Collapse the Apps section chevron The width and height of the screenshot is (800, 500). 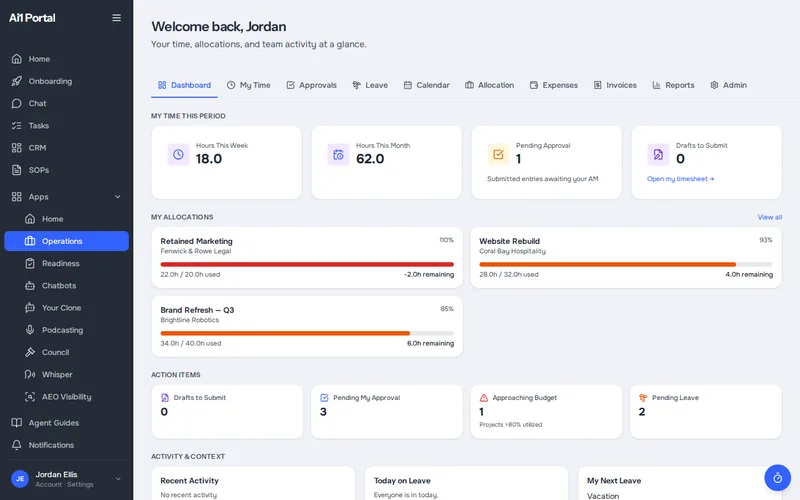click(118, 197)
